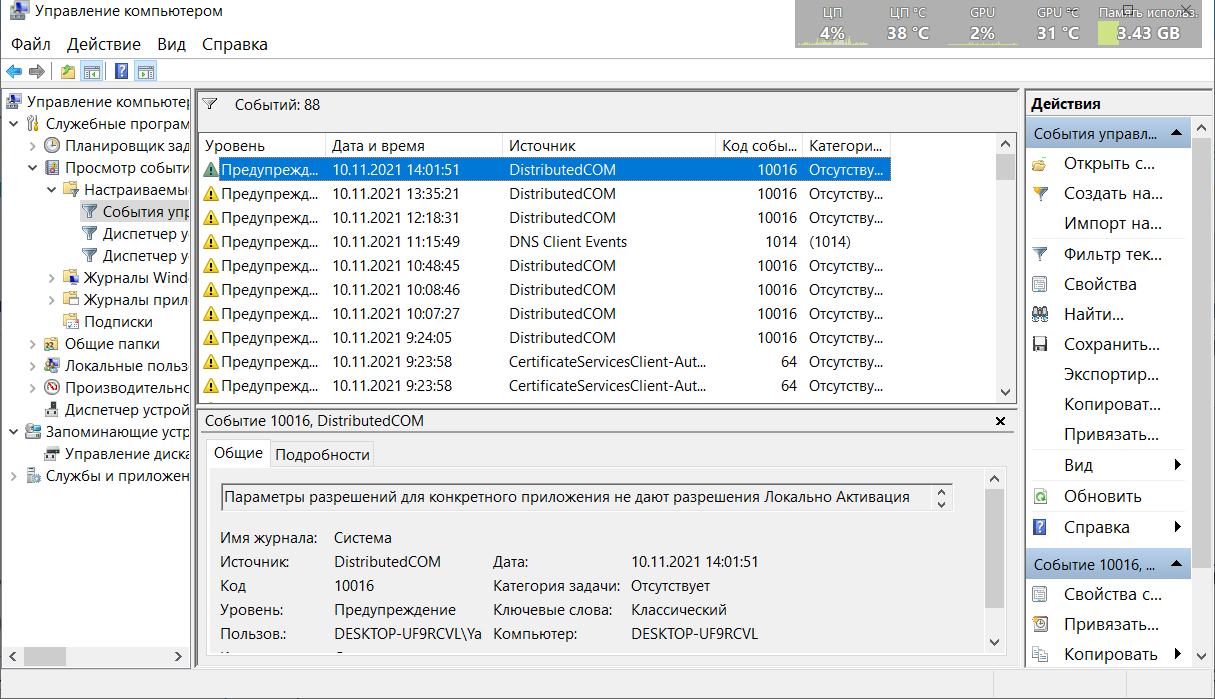Expand the Службы и приложен... tree node
The height and width of the screenshot is (699, 1215).
point(13,476)
